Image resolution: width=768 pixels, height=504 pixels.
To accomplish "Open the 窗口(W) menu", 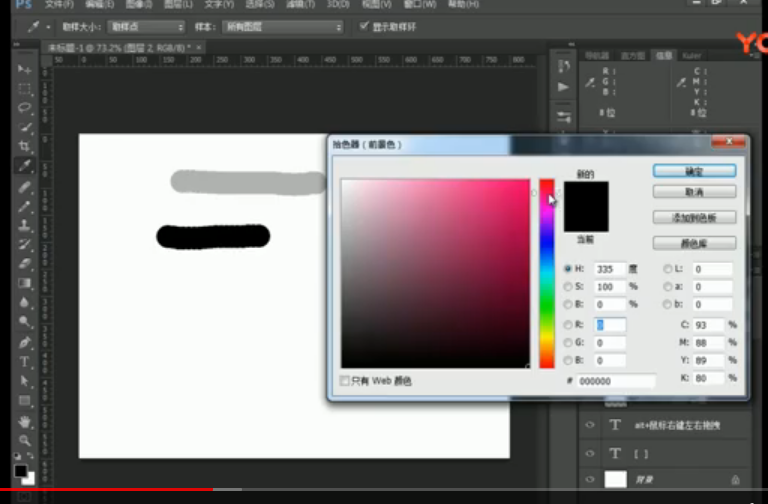I will coord(420,4).
